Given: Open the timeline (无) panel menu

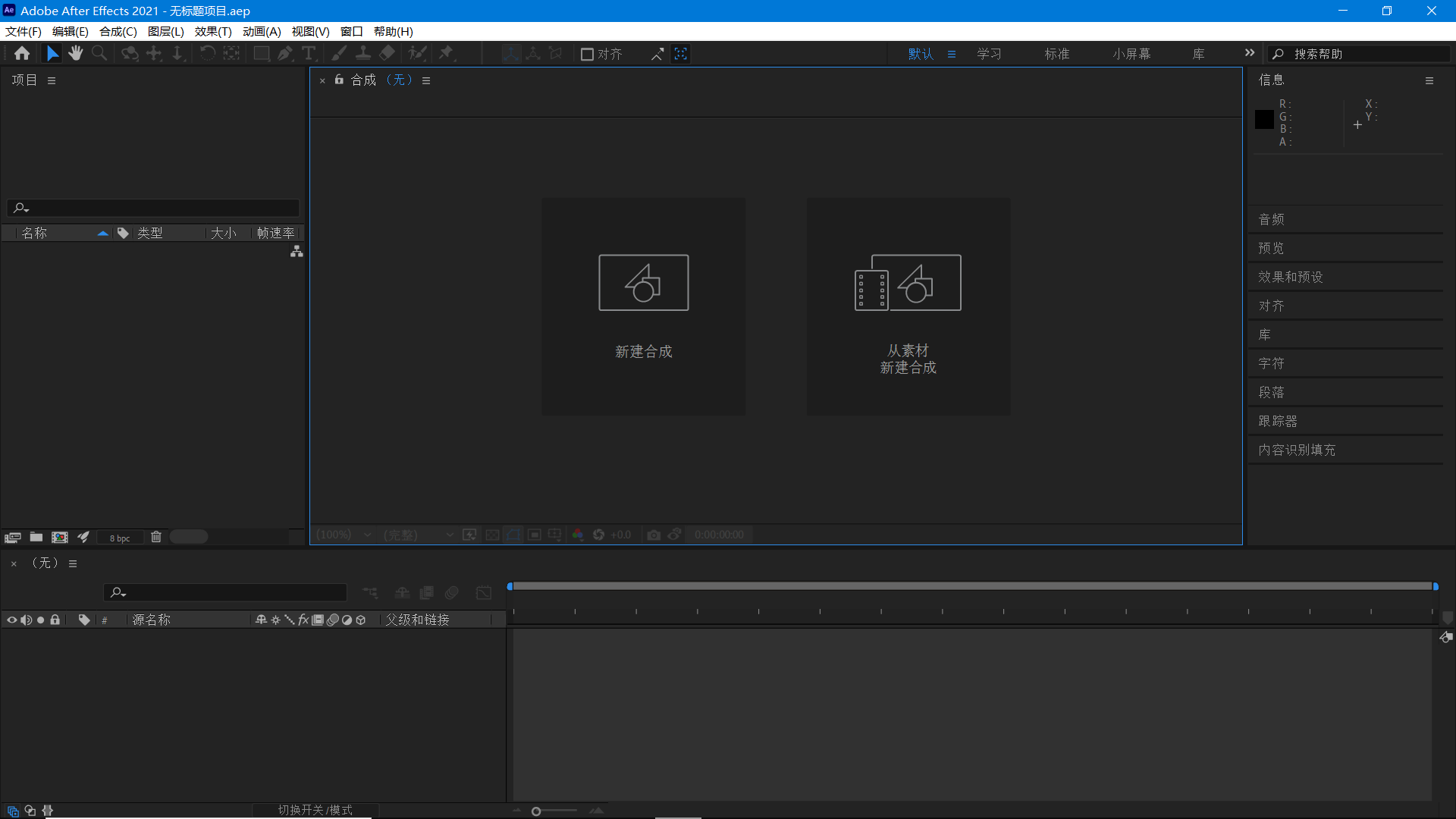Looking at the screenshot, I should (x=73, y=563).
